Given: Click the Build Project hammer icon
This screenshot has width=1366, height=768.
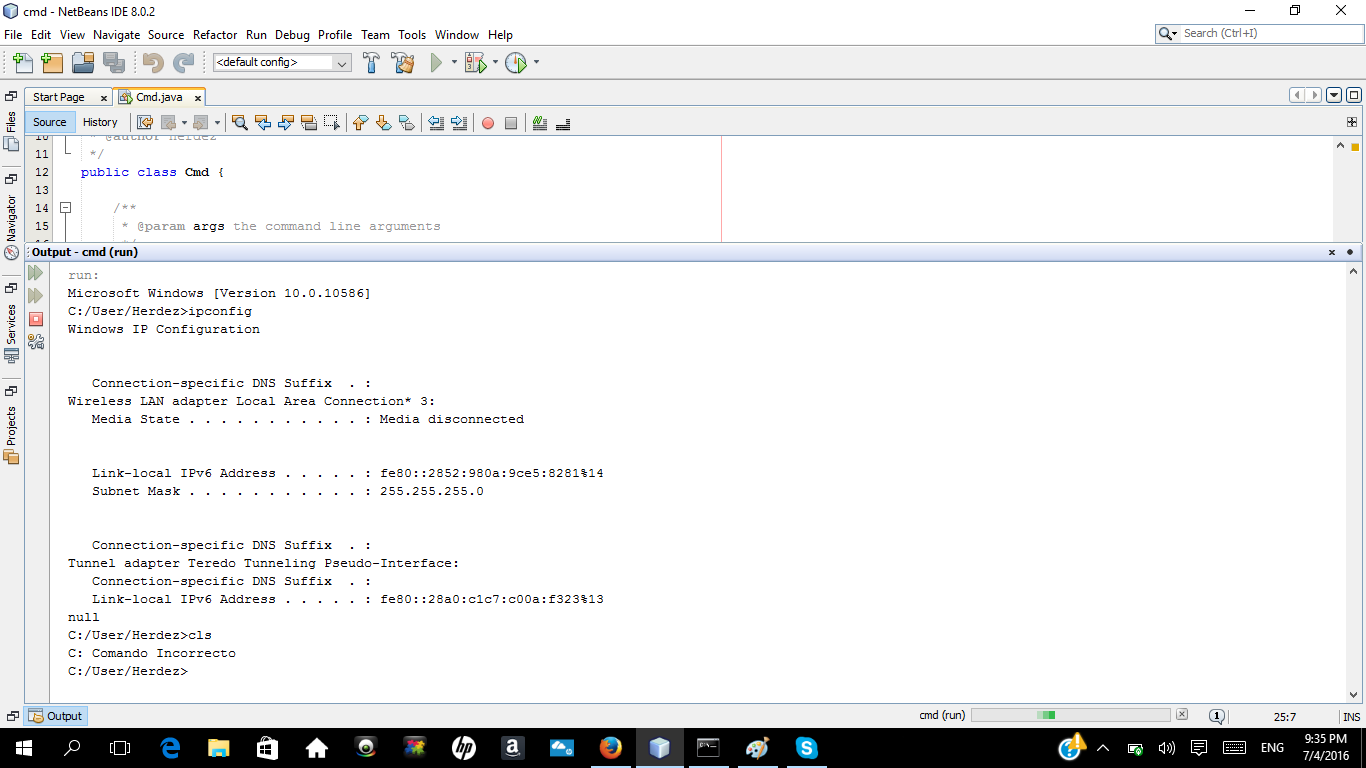Looking at the screenshot, I should pos(371,63).
